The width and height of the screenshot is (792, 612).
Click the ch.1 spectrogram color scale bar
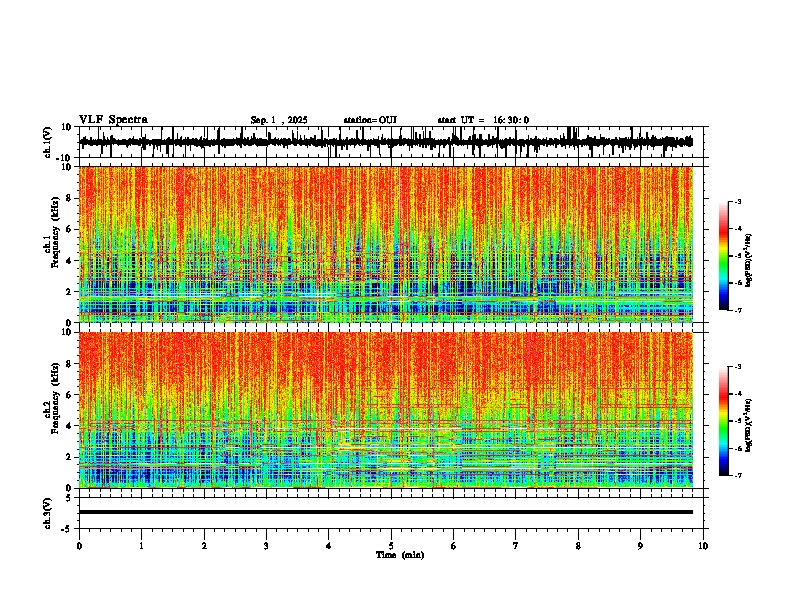click(x=723, y=256)
